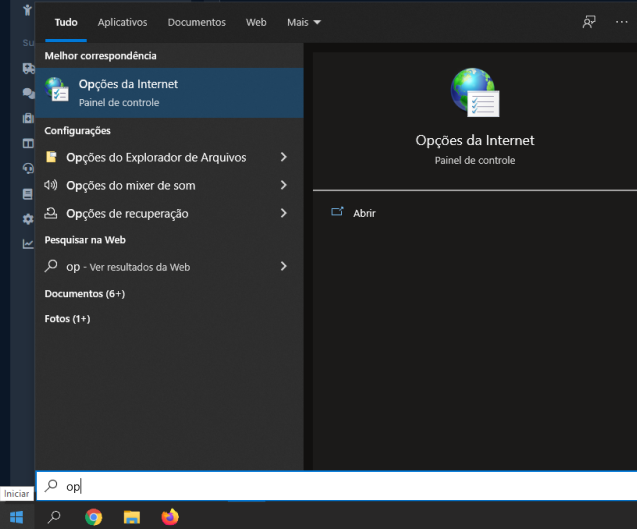Click the search input field containing op
Image resolution: width=637 pixels, height=529 pixels.
(336, 486)
